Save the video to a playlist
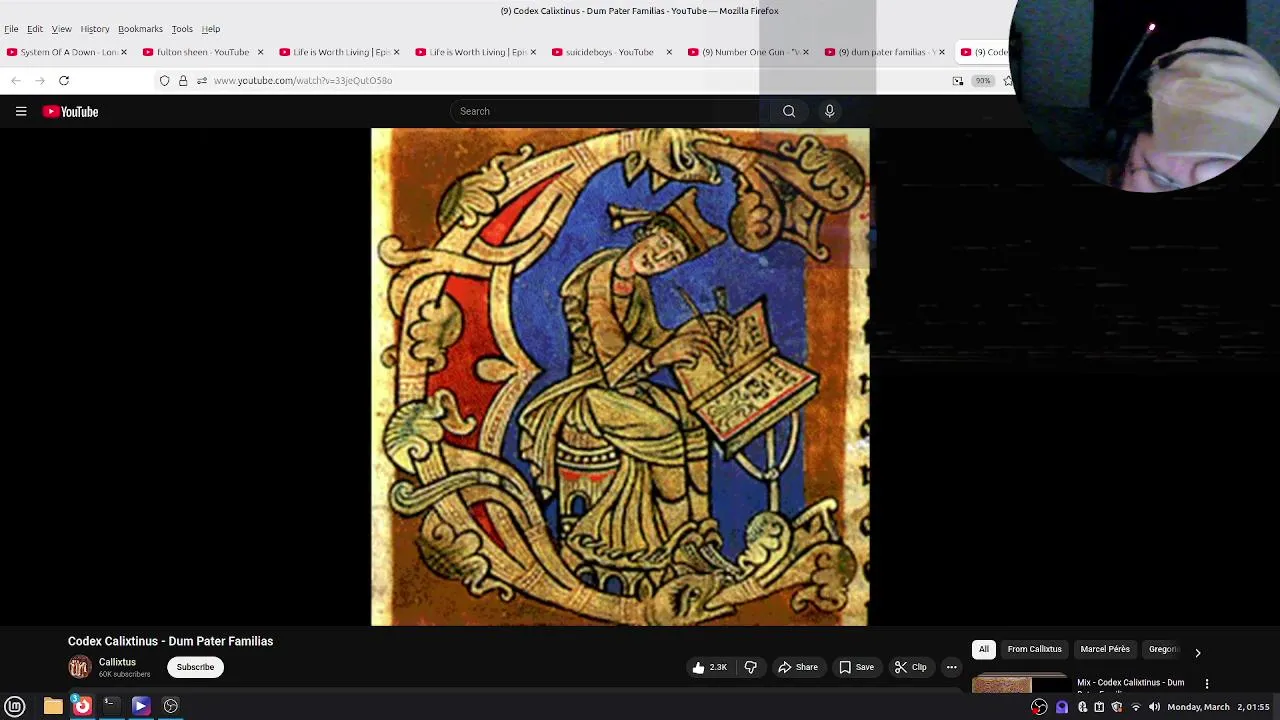This screenshot has width=1280, height=720. [856, 667]
